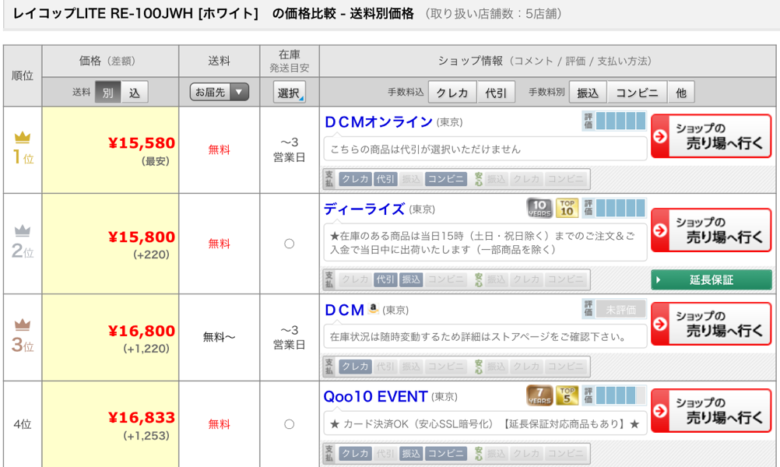Click Qoo10 EVENT コンビニ payment tag
This screenshot has height=467, width=780.
(446, 454)
